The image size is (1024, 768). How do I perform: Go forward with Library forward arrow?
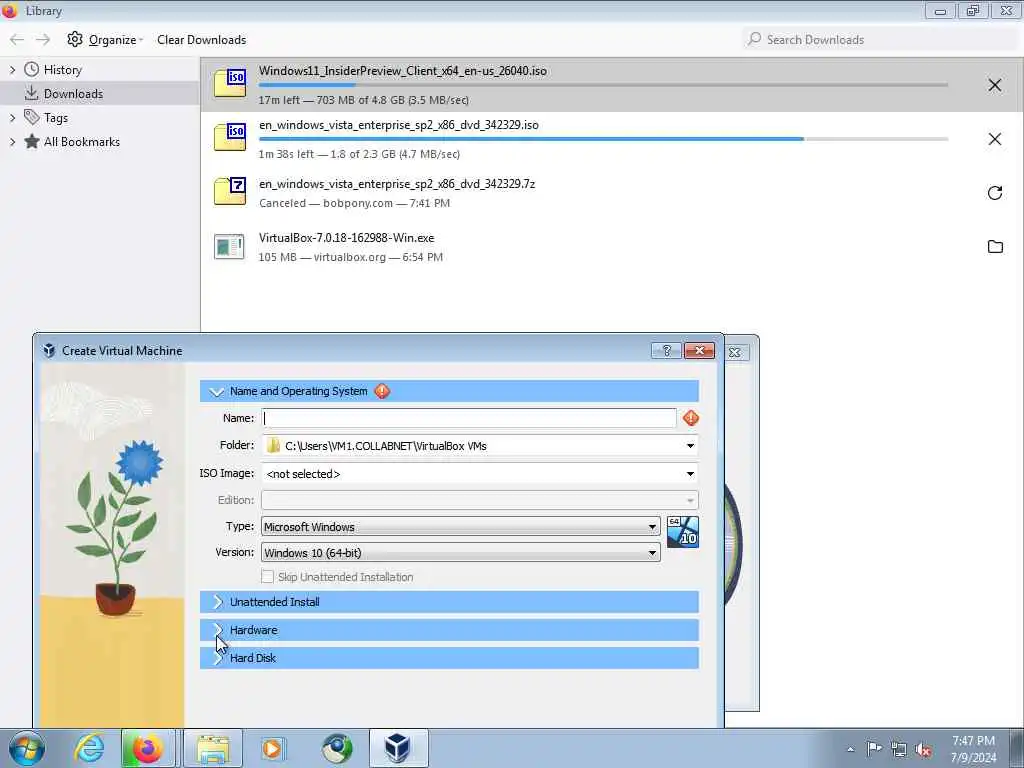click(x=43, y=40)
